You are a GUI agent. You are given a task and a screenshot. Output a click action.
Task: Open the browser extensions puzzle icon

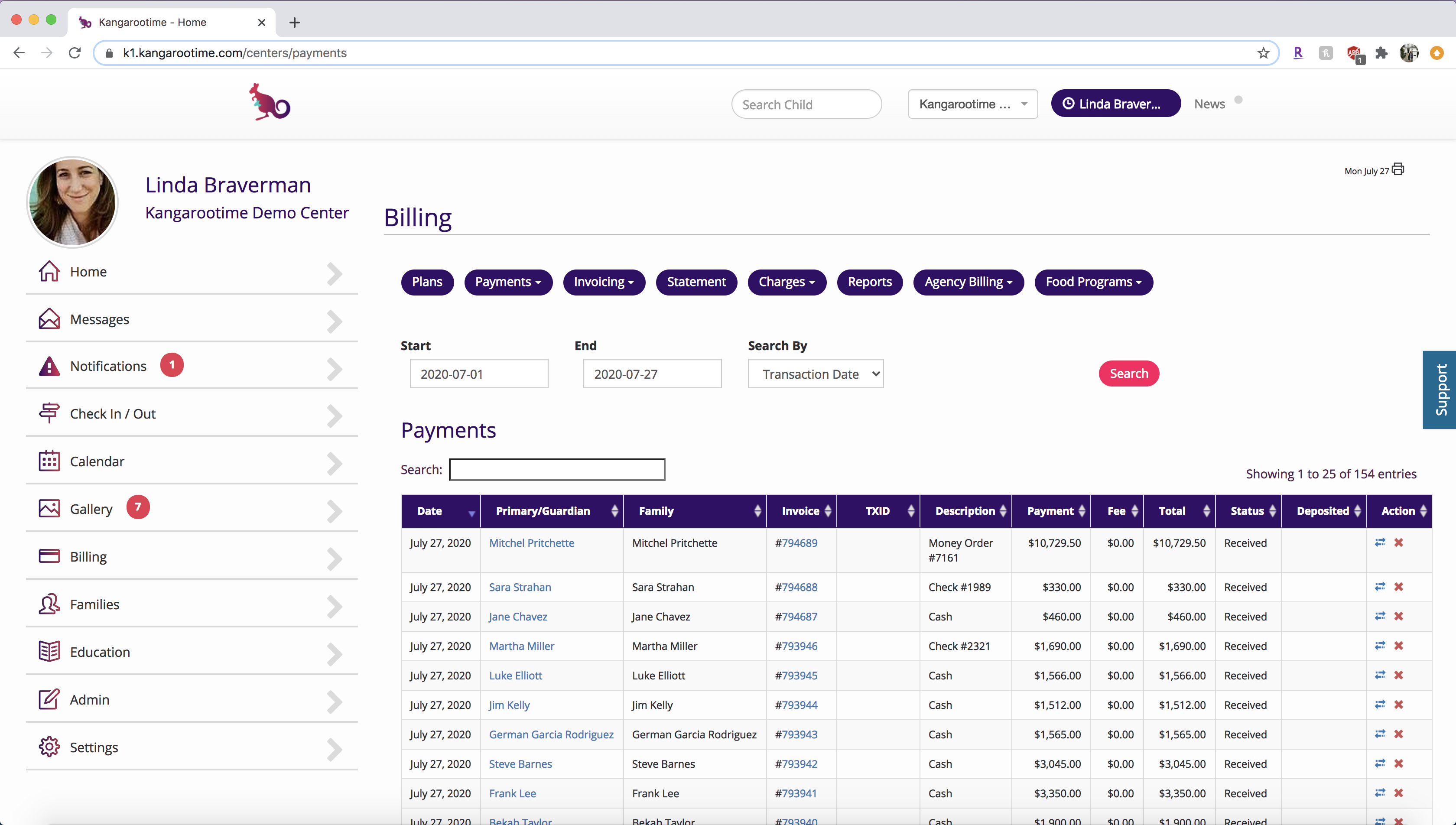click(1381, 53)
